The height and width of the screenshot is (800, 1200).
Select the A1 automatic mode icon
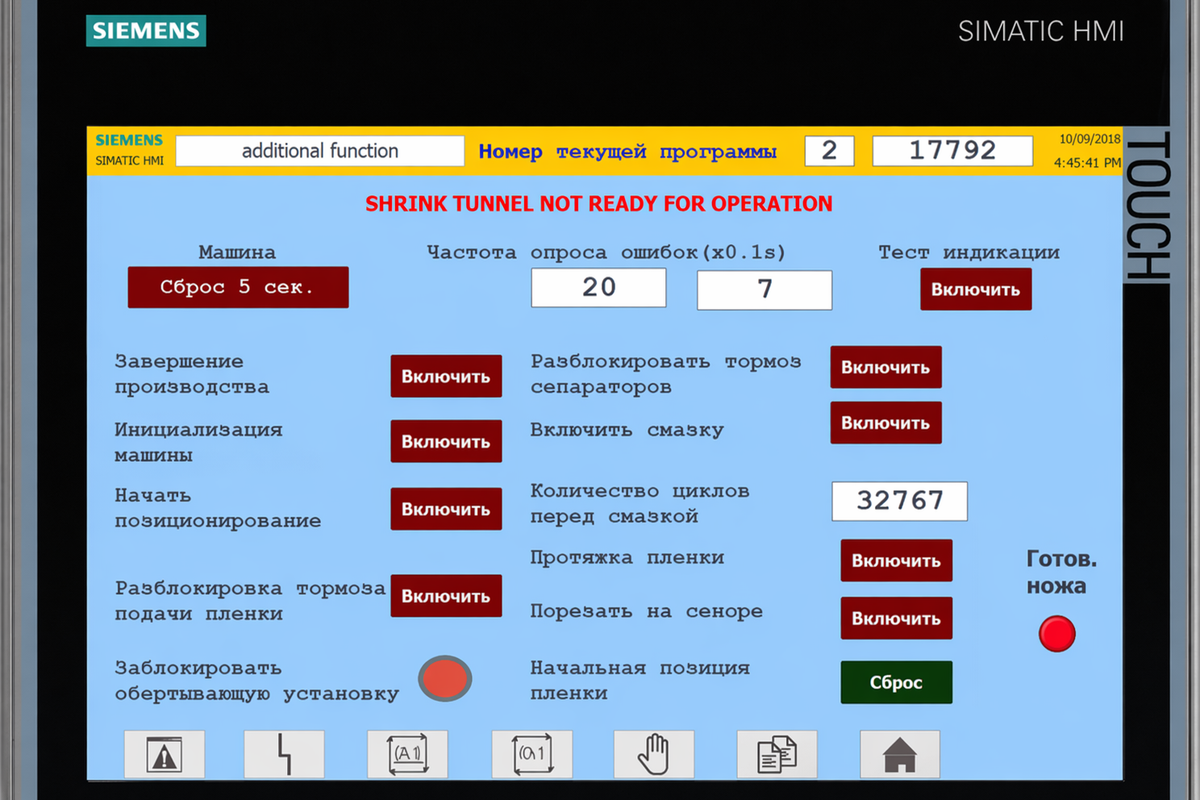(407, 754)
